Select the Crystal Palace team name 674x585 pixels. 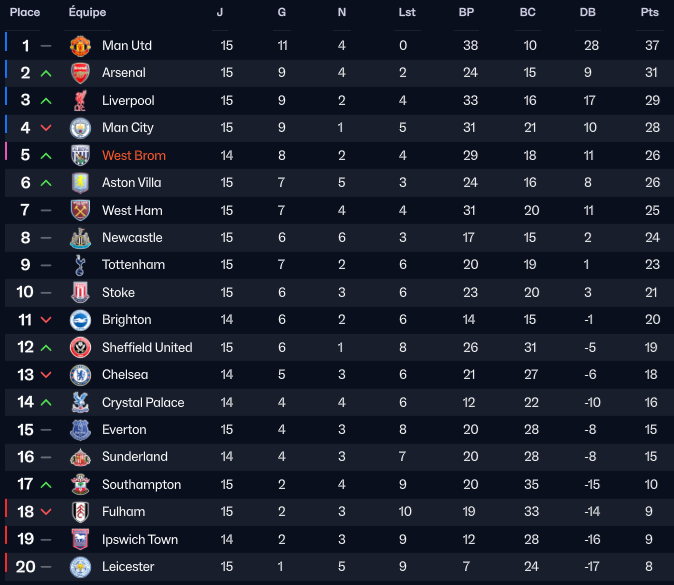[x=143, y=402]
